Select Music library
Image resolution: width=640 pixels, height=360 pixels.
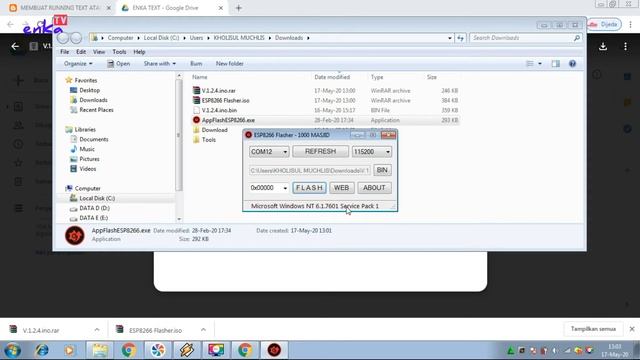[x=87, y=149]
